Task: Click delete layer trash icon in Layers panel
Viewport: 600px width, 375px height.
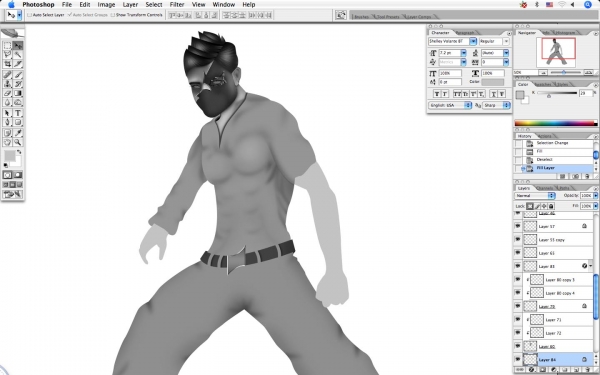Action: [589, 370]
